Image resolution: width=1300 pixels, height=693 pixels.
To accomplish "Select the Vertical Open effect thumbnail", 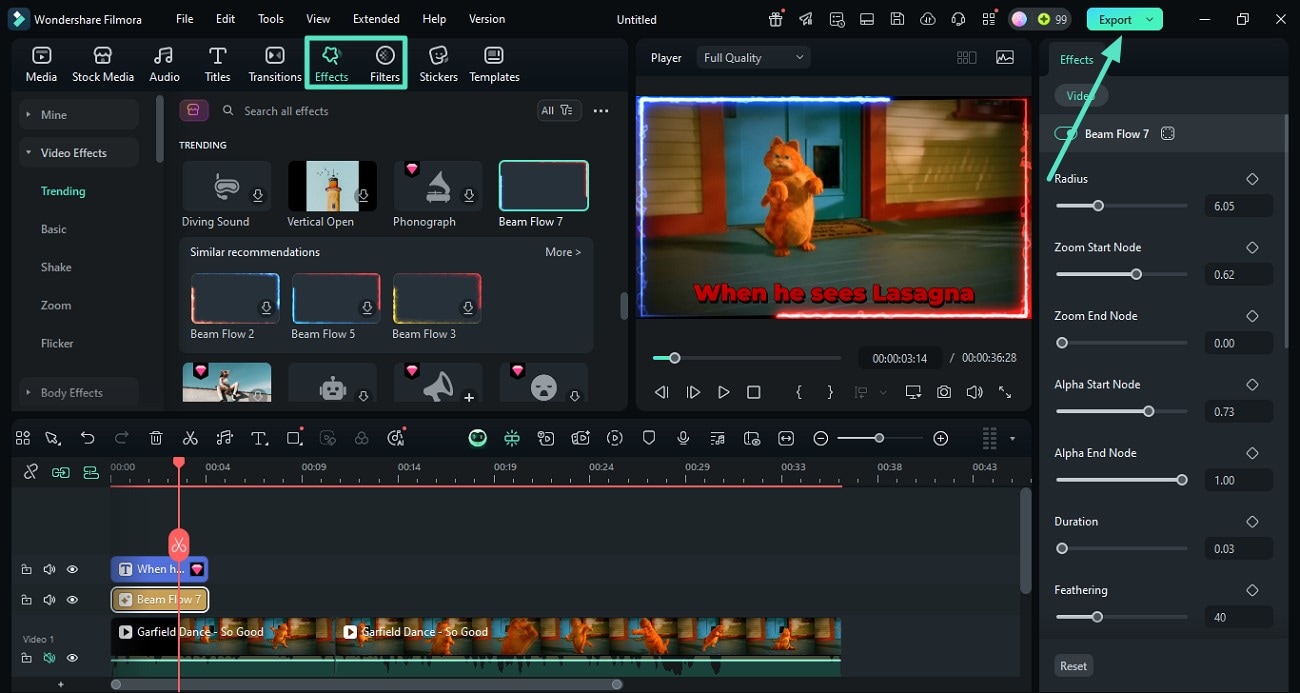I will point(332,186).
